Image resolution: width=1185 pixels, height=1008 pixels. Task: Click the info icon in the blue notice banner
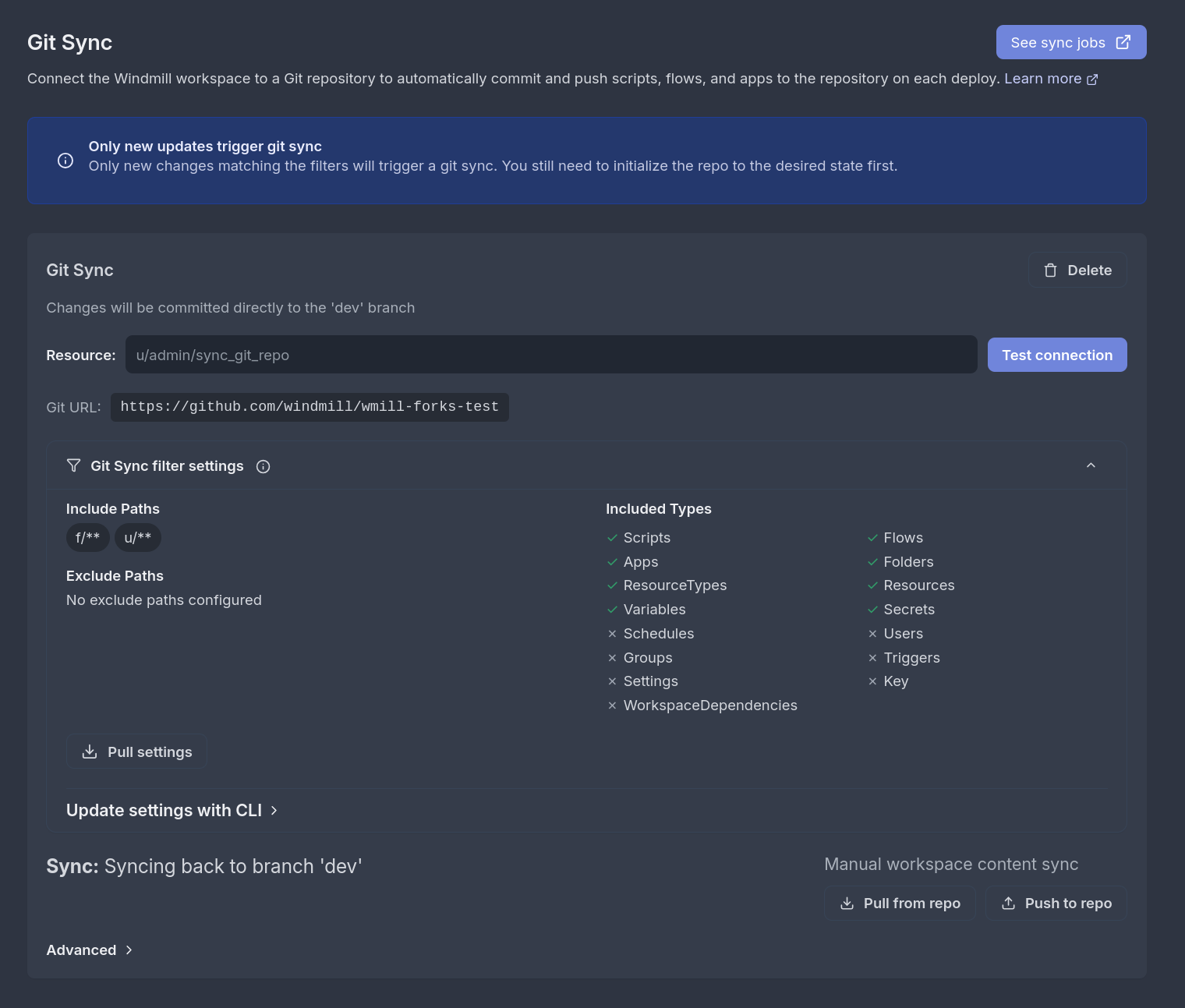[x=65, y=160]
